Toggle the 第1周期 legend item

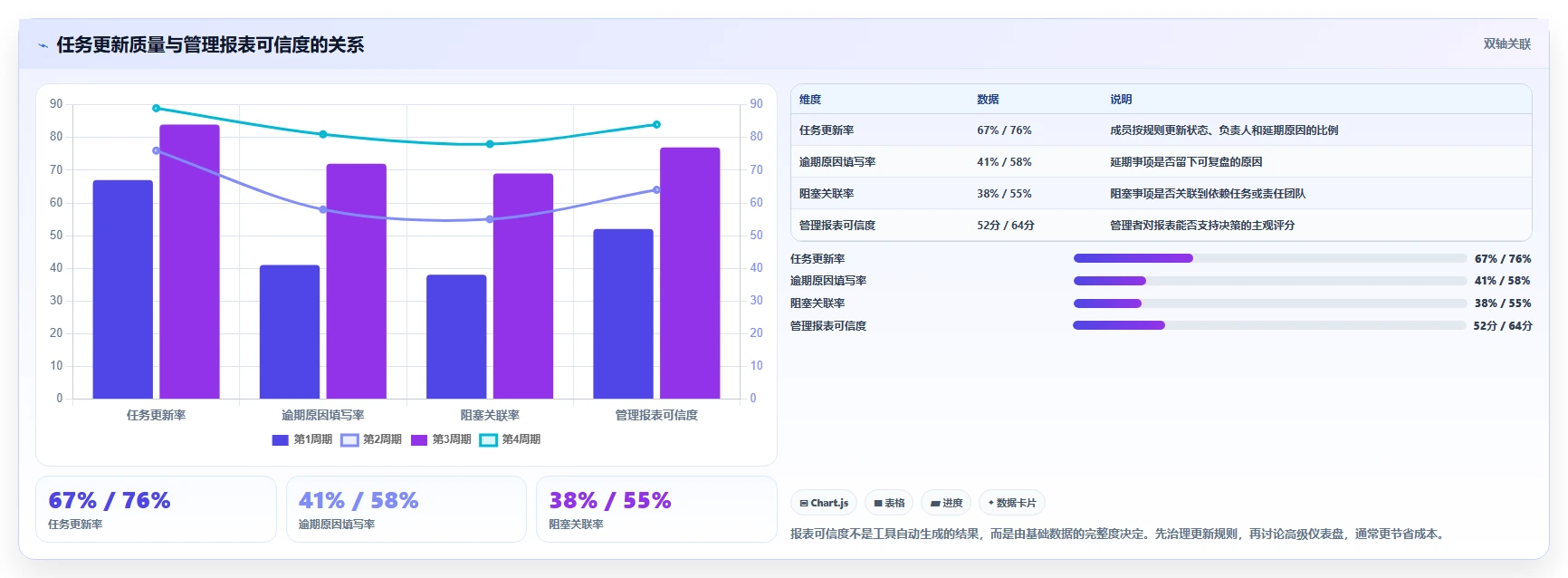click(x=302, y=439)
